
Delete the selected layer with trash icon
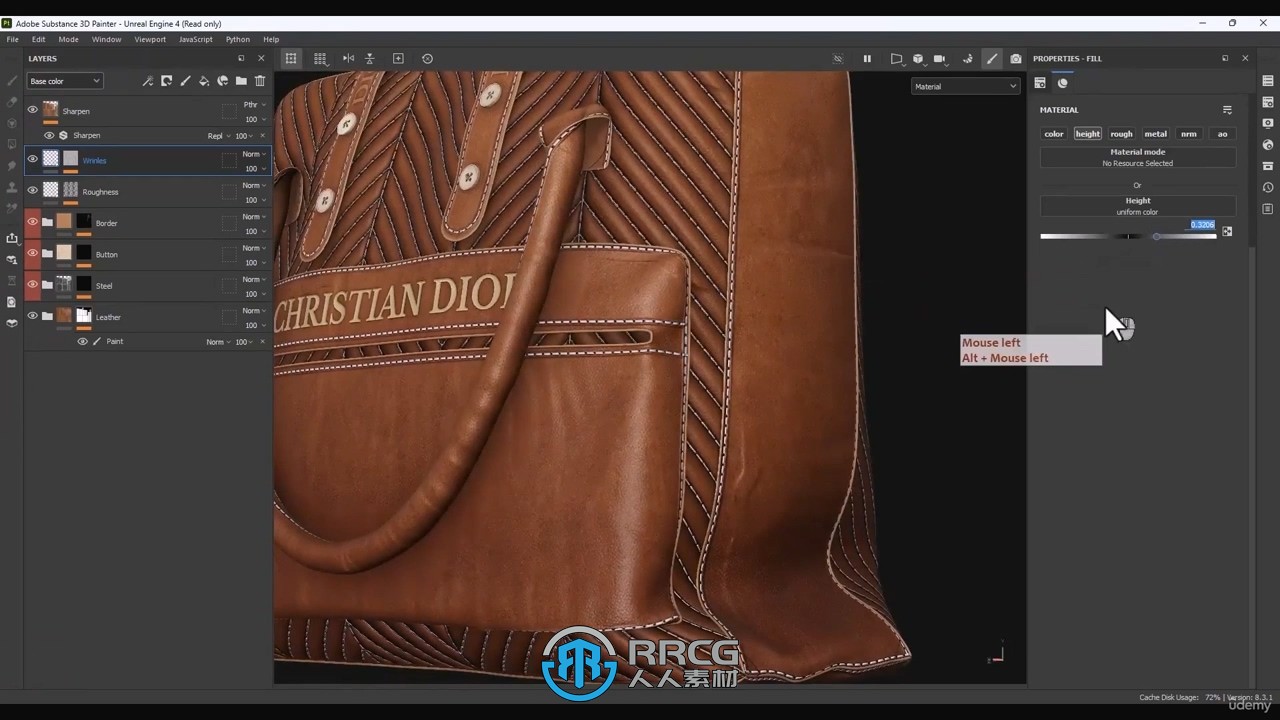click(260, 81)
